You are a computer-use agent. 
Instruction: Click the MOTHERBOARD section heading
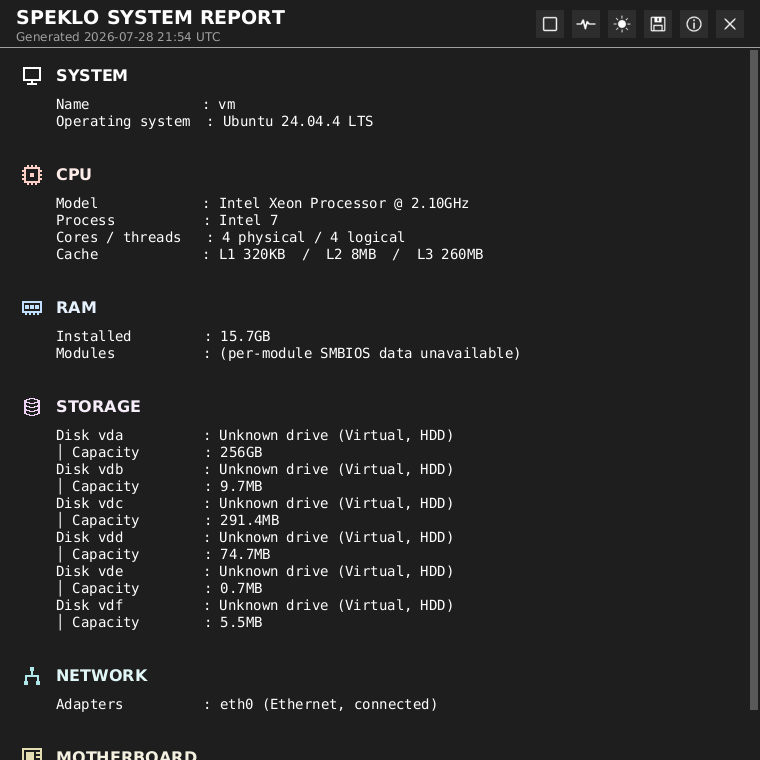127,755
